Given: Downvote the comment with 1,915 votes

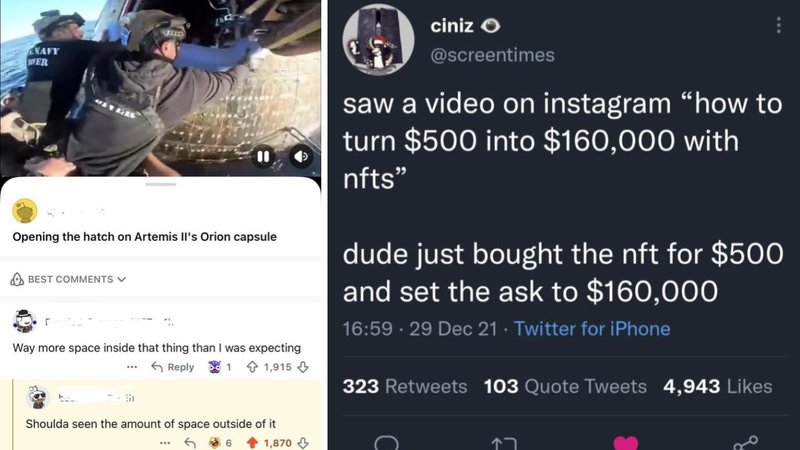Looking at the screenshot, I should click(303, 367).
